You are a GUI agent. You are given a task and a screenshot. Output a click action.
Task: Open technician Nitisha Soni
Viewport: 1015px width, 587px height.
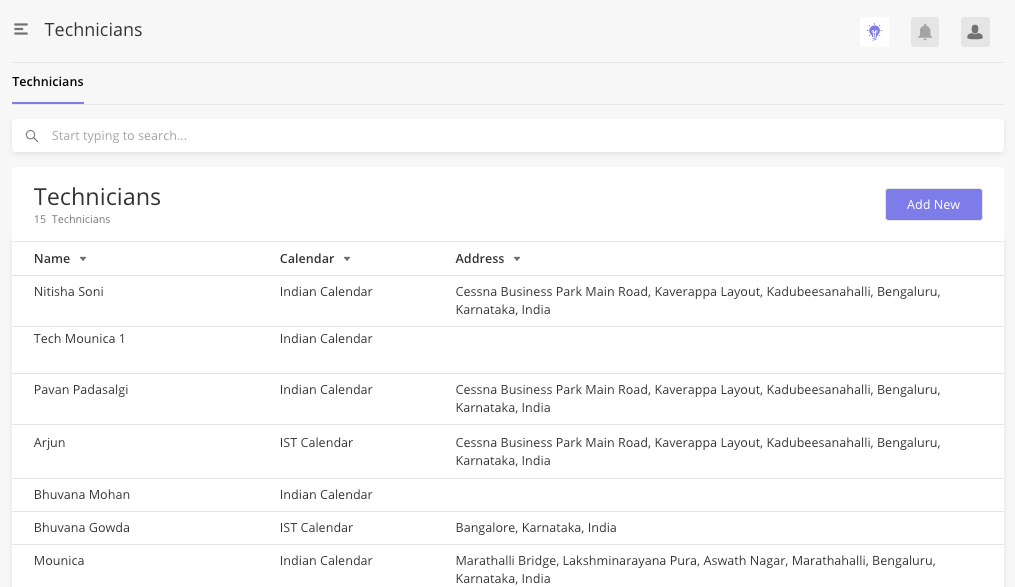point(508,301)
